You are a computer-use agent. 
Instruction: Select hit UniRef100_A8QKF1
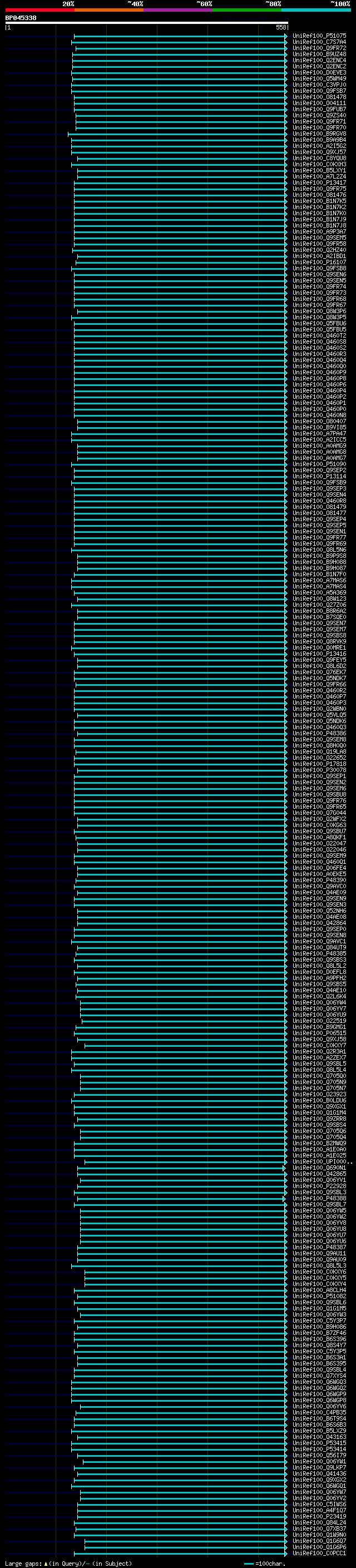pyautogui.click(x=319, y=838)
